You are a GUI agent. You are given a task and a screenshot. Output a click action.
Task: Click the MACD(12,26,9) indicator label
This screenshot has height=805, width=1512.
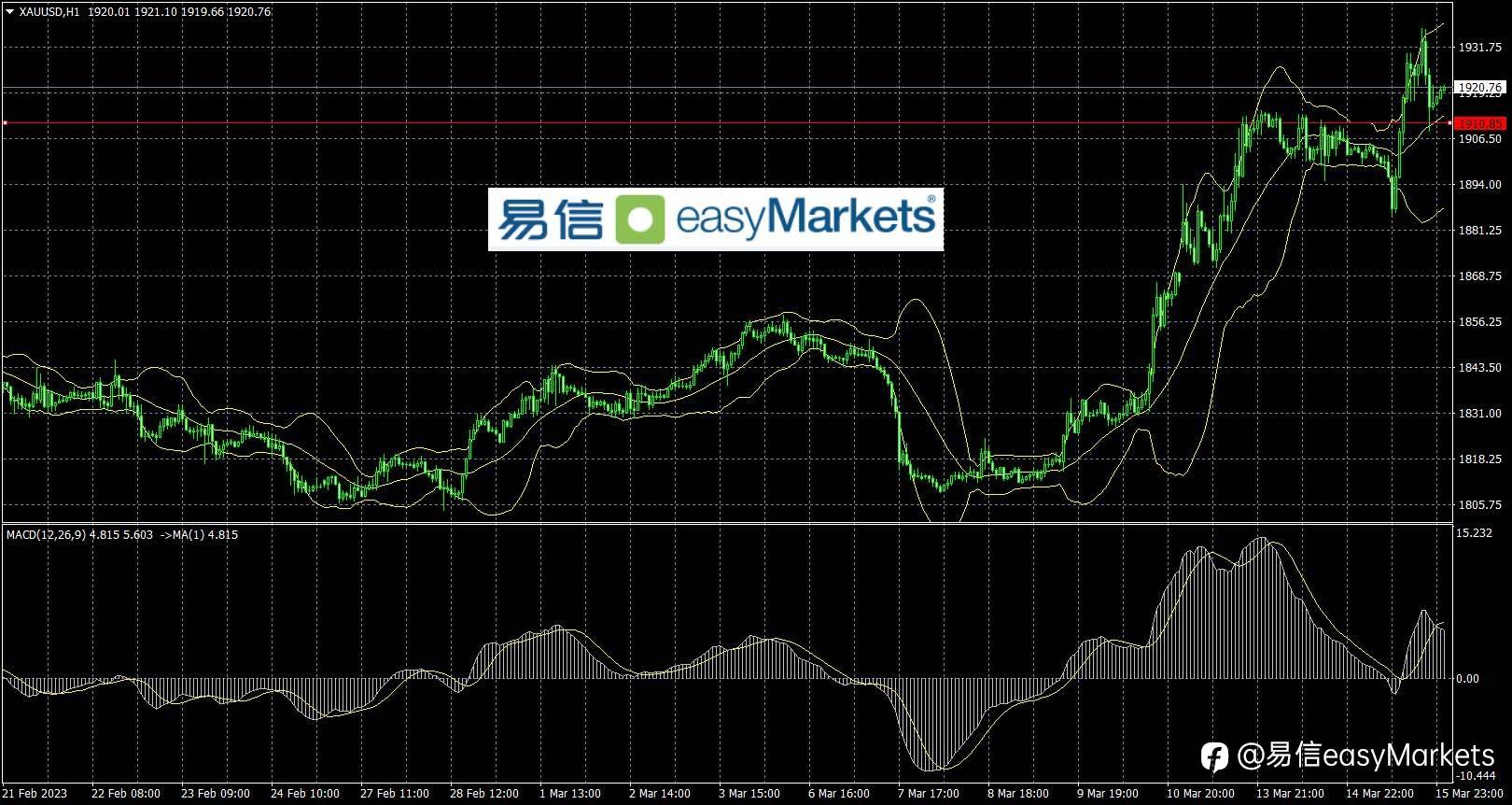(x=47, y=535)
